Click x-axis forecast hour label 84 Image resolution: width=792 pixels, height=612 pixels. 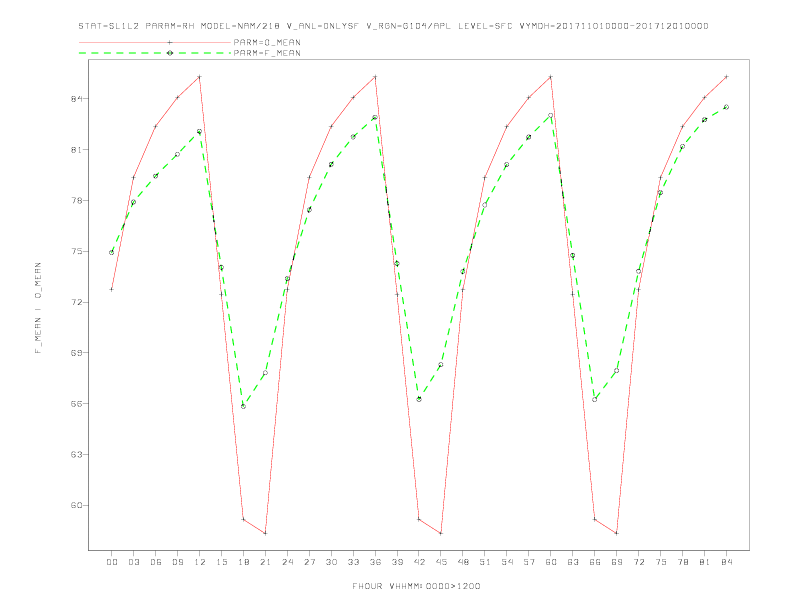pos(726,562)
